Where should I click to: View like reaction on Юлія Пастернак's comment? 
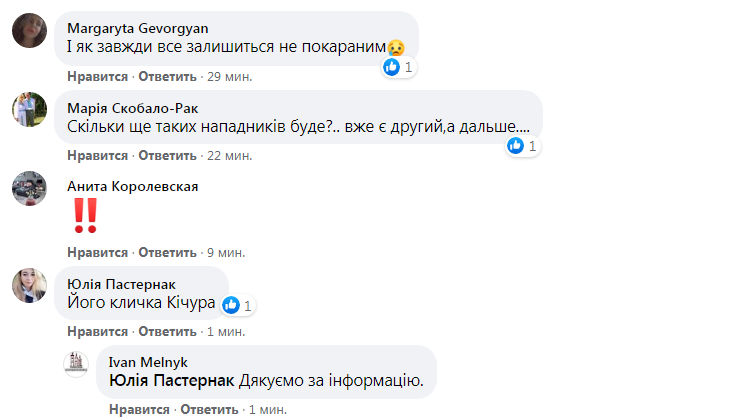click(x=231, y=304)
